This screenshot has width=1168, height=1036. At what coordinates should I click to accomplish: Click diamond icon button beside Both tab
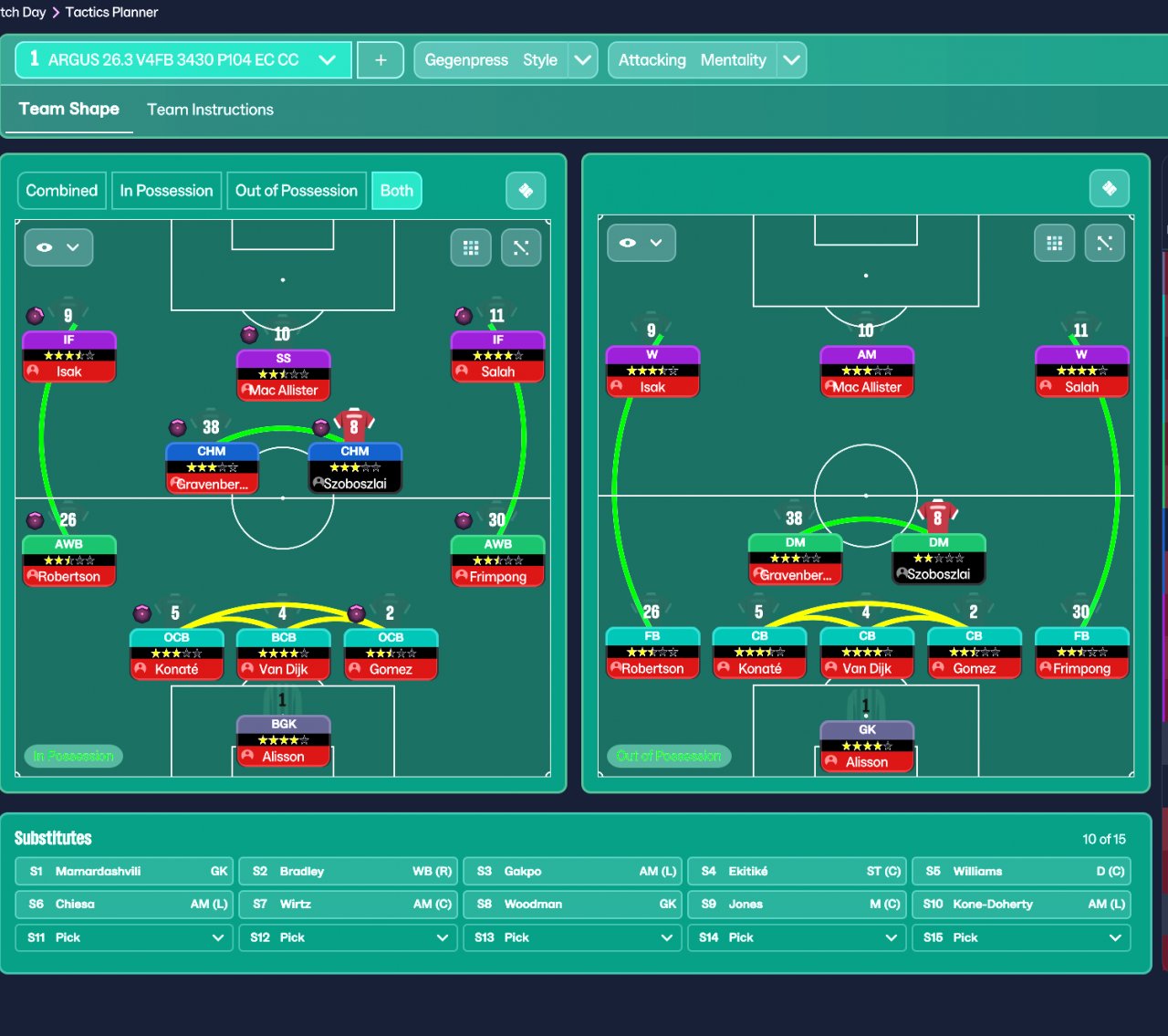[526, 191]
